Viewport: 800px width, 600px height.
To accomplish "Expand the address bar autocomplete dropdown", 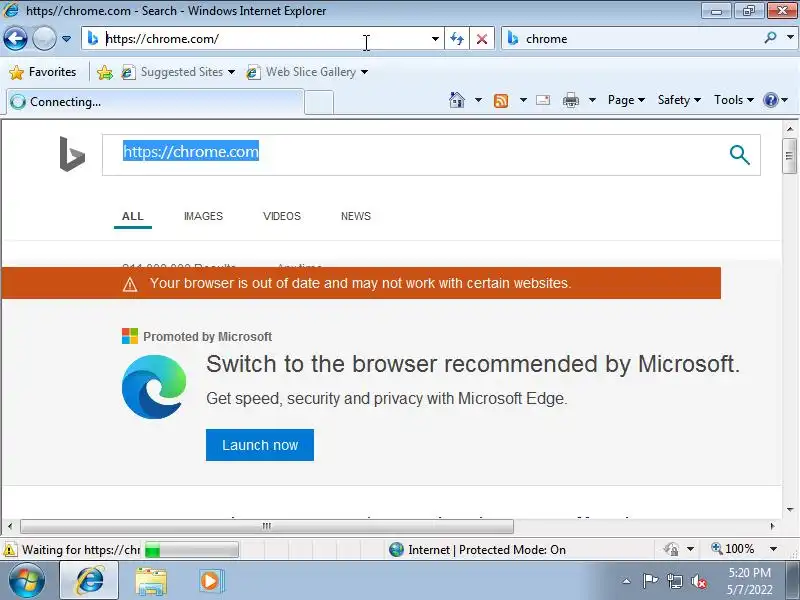I will tap(435, 39).
